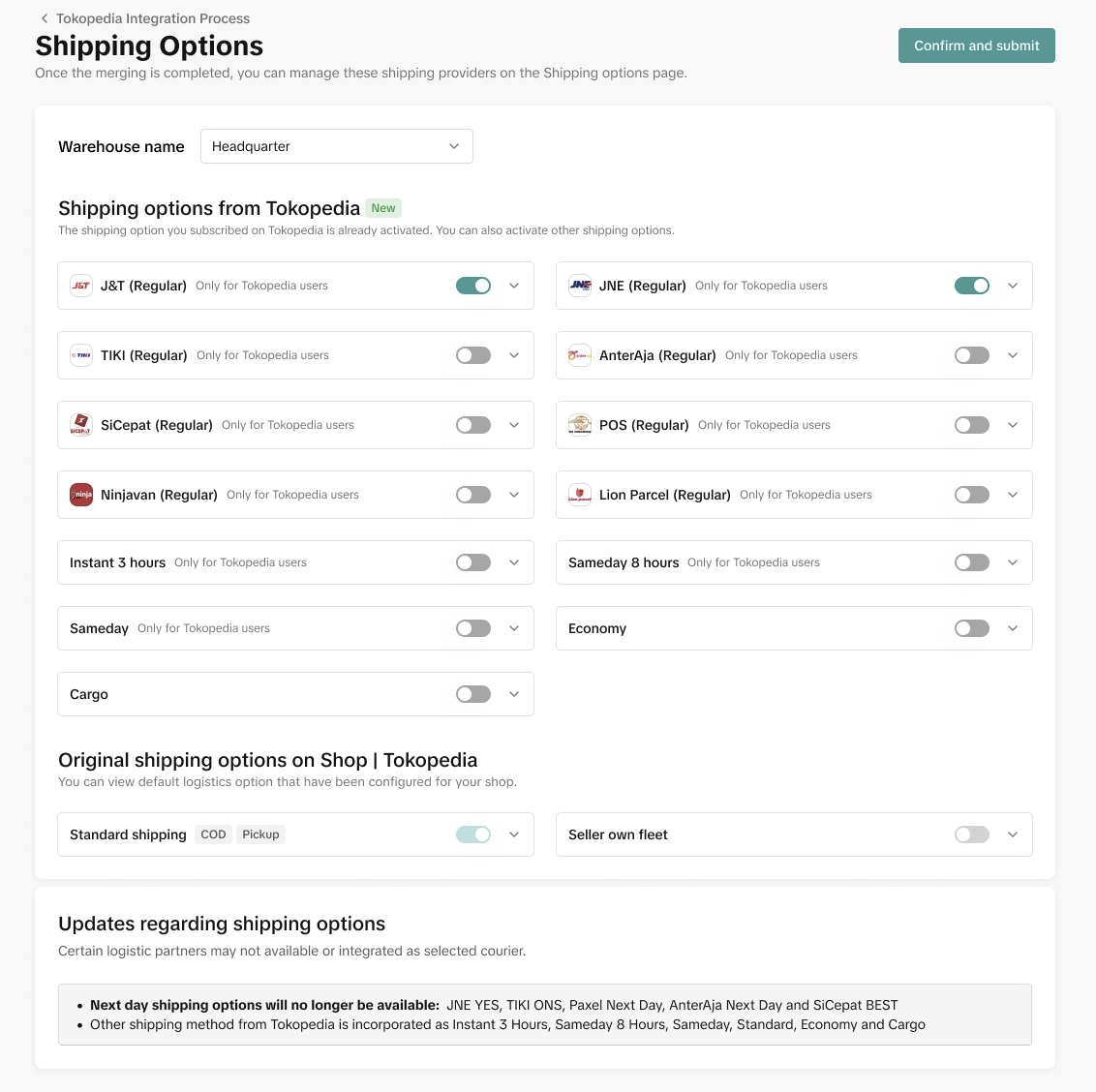1096x1092 pixels.
Task: Click the J&T courier logo icon
Action: click(81, 286)
